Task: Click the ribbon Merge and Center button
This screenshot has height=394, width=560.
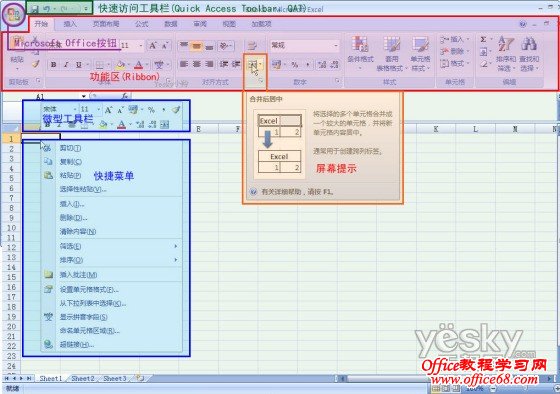Action: [x=253, y=65]
